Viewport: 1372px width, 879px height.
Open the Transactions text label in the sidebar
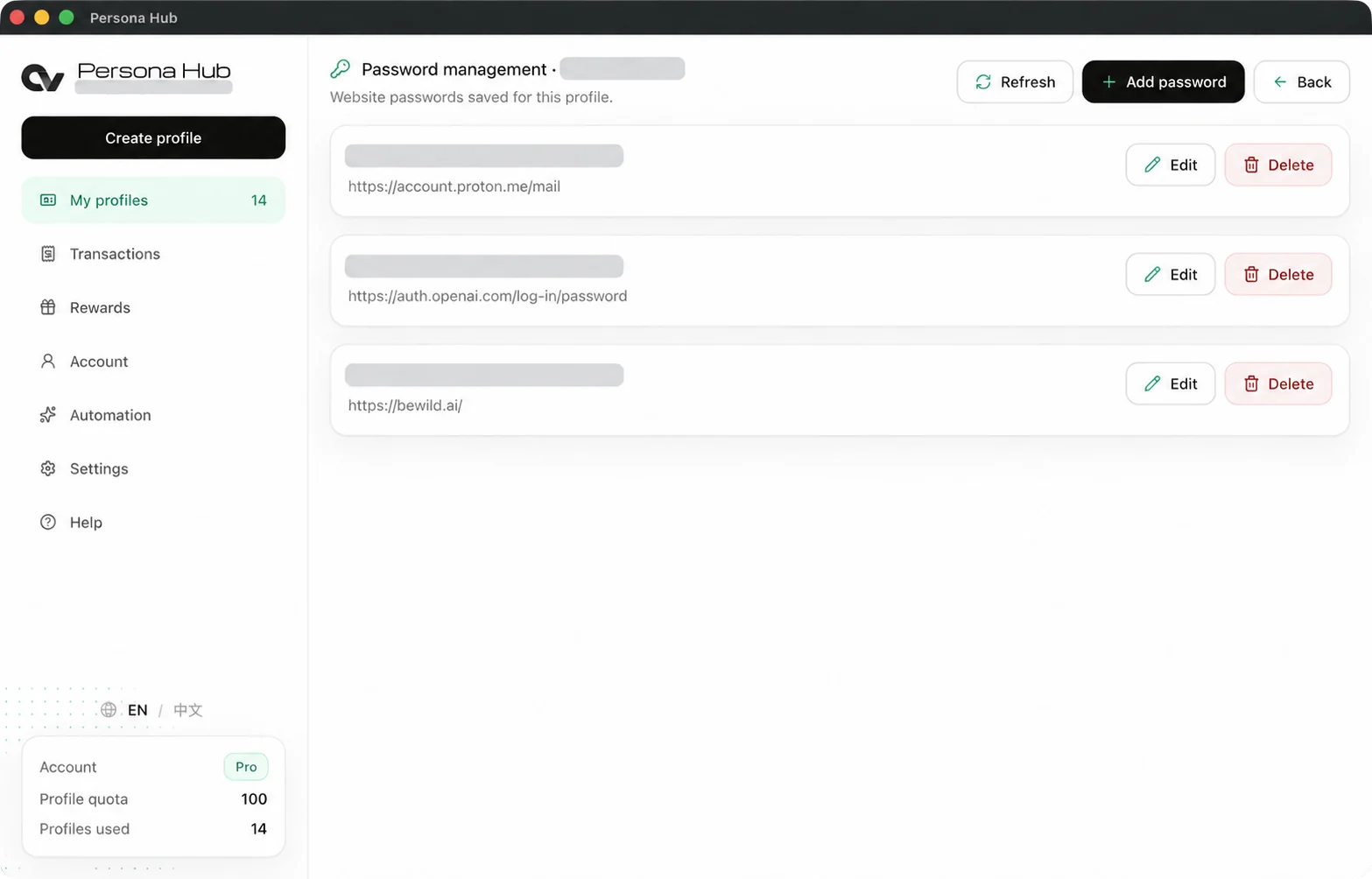[x=115, y=254]
